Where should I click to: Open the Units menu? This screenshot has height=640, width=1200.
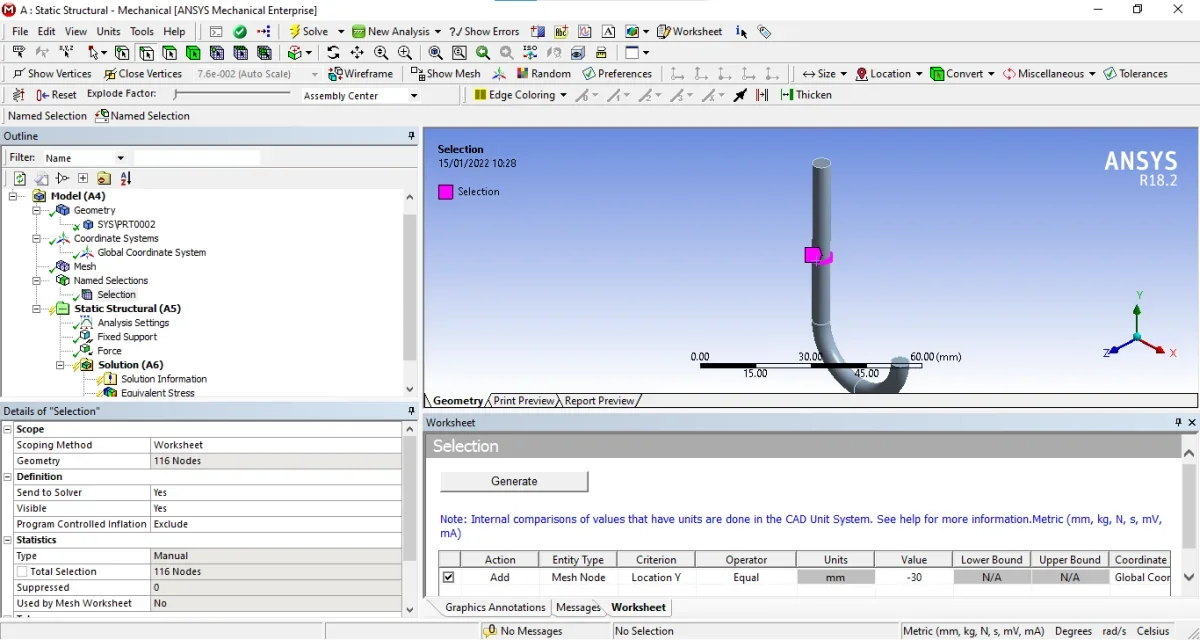click(x=108, y=31)
